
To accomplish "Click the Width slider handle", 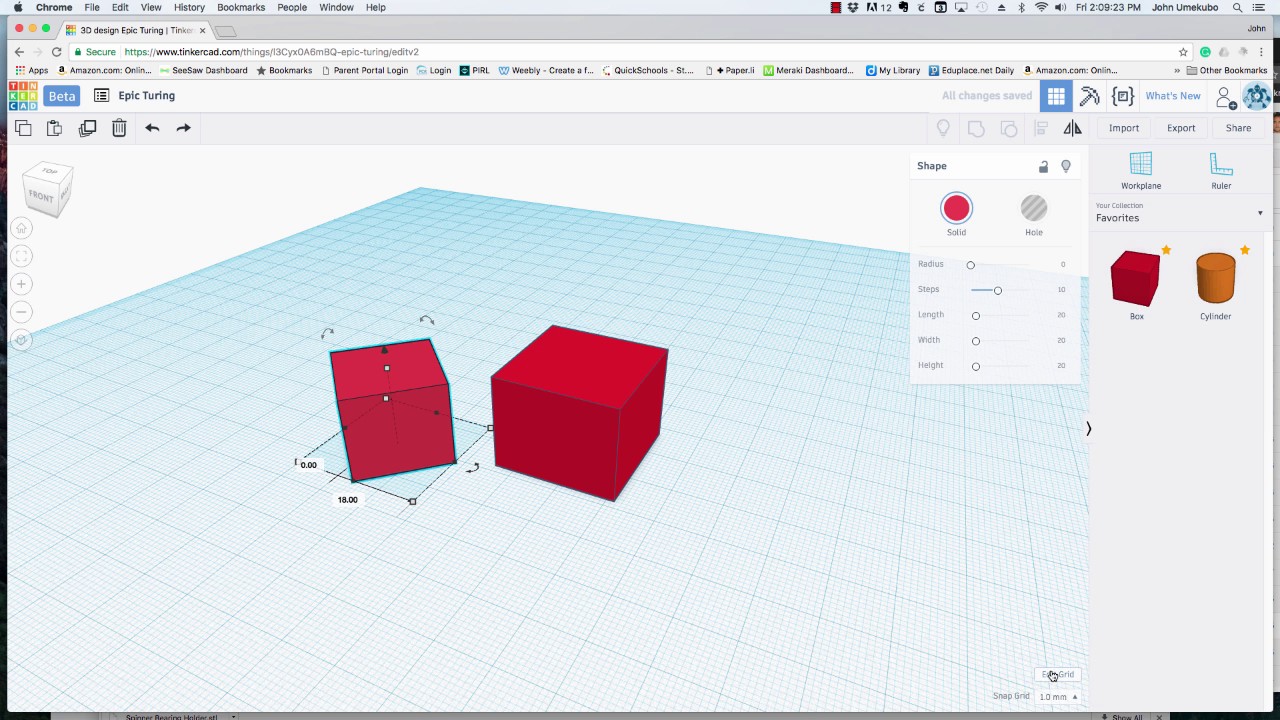I will (976, 341).
